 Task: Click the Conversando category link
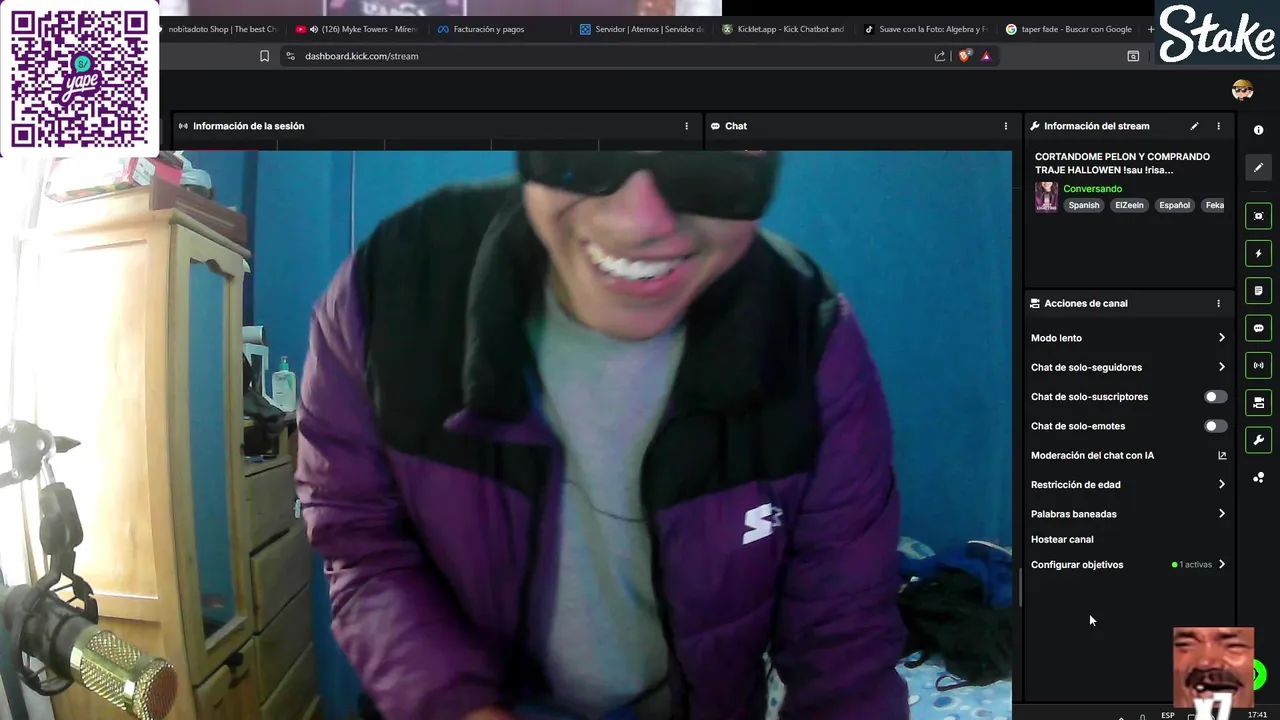tap(1092, 189)
